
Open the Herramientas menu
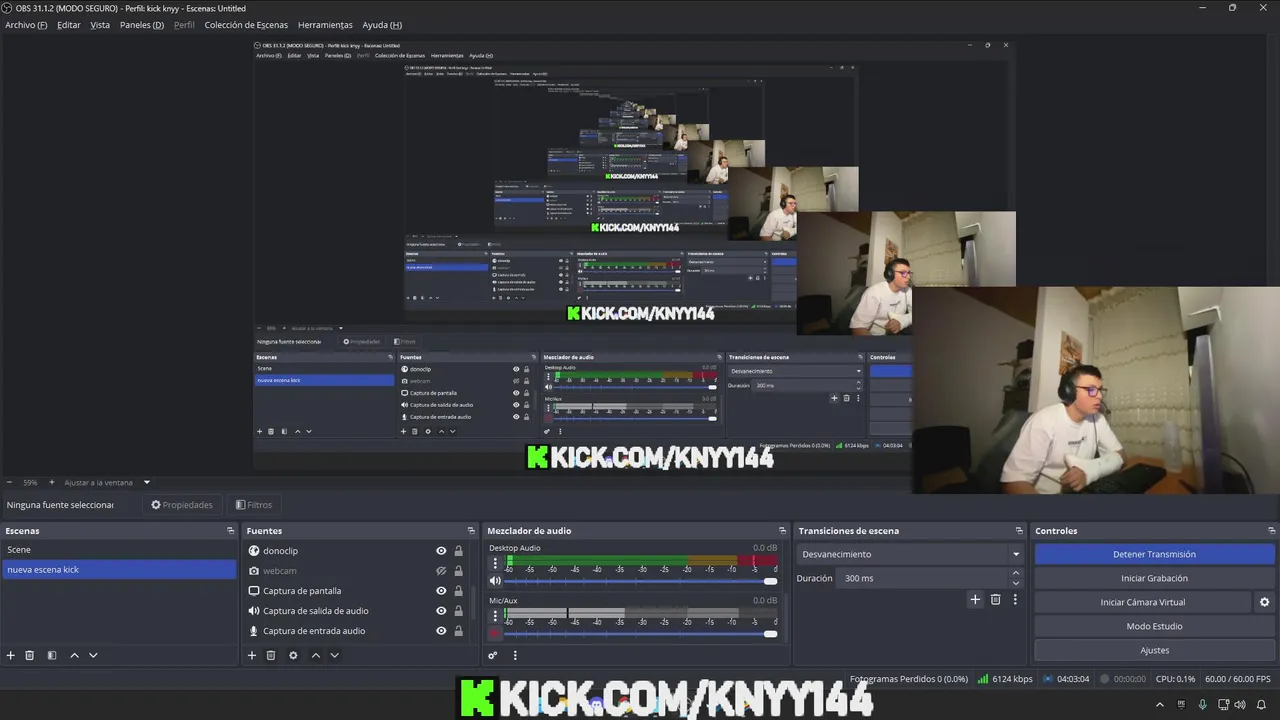click(x=325, y=25)
